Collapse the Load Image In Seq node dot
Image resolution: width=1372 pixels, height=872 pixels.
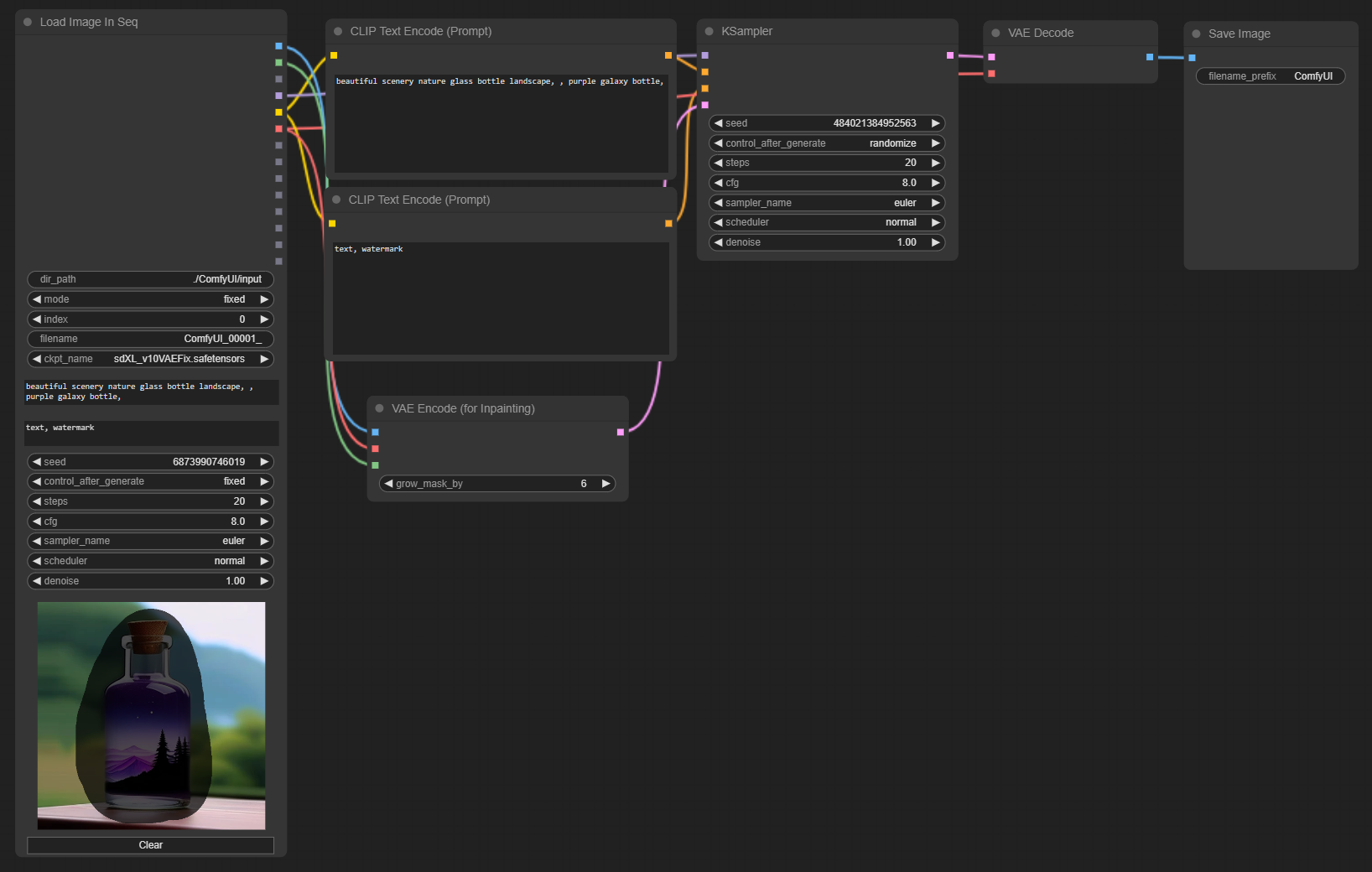(x=28, y=23)
